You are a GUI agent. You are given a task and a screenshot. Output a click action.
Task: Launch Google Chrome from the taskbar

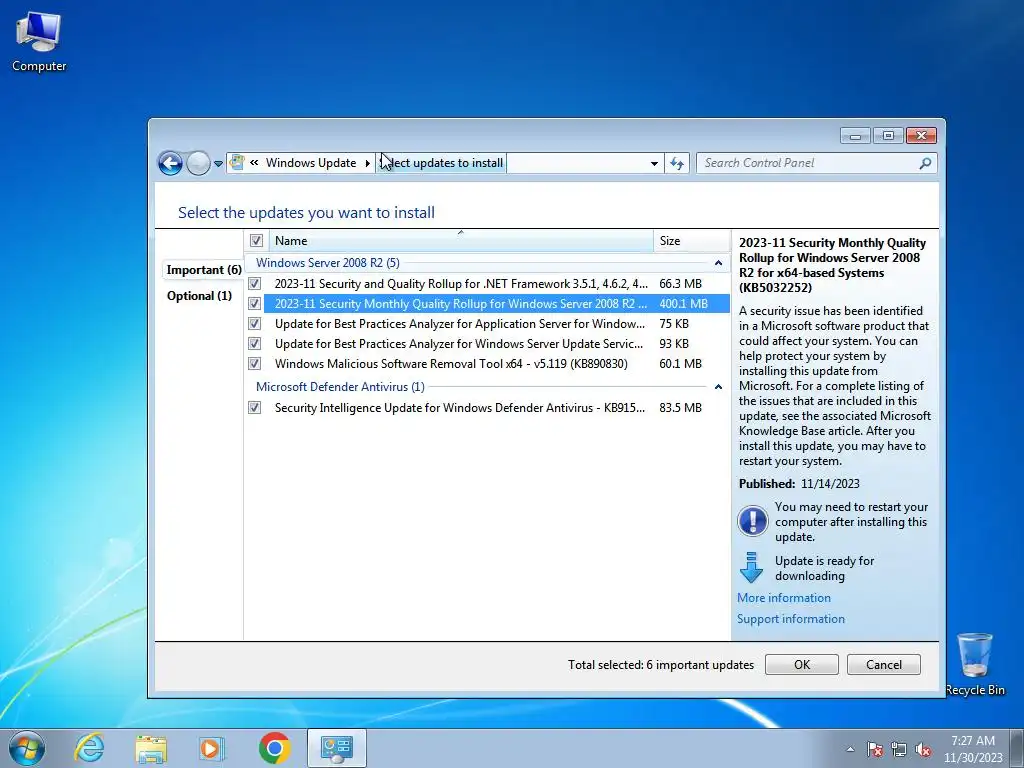[274, 748]
